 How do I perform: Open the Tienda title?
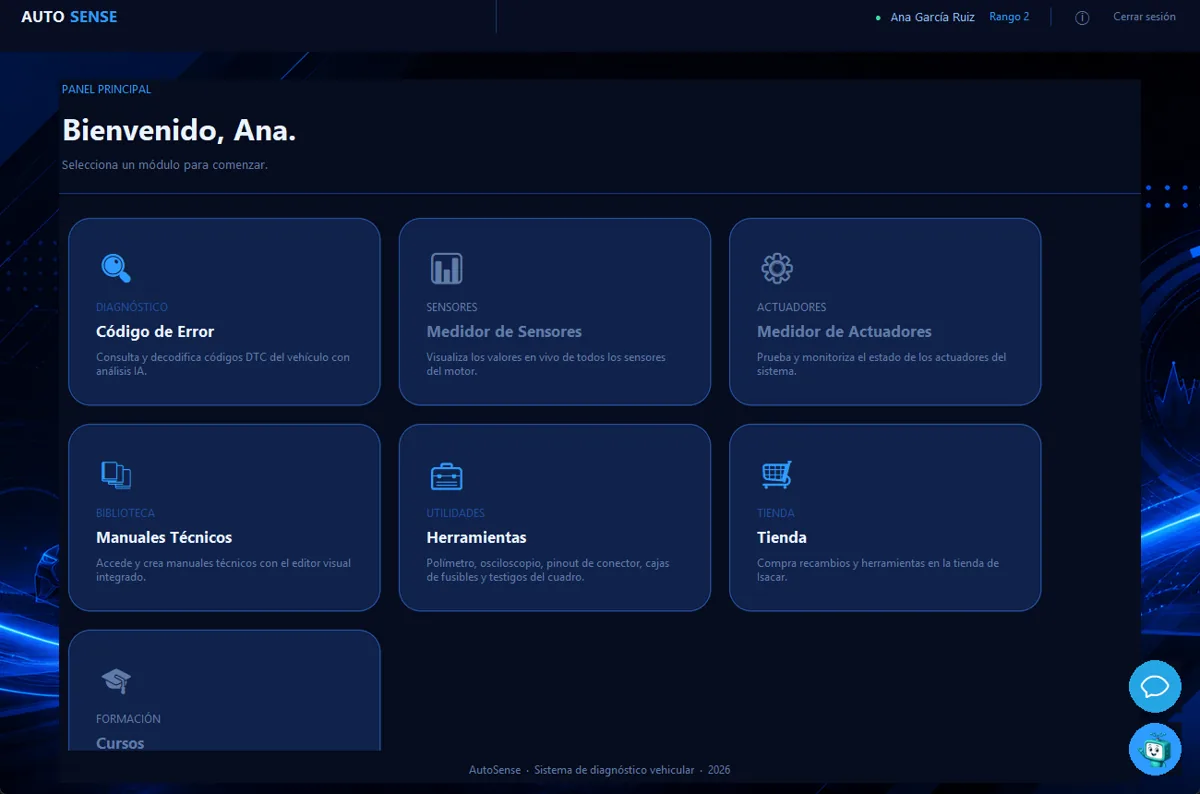782,538
